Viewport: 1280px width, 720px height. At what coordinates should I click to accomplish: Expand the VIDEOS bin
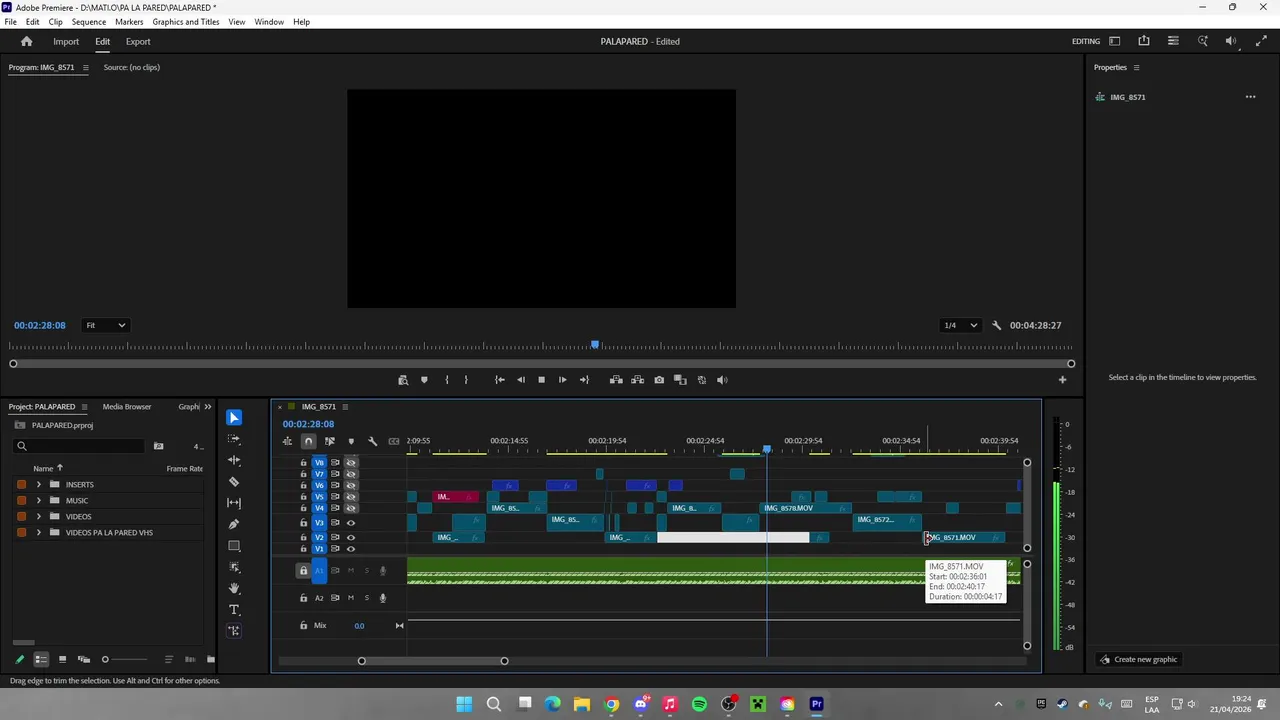tap(39, 517)
